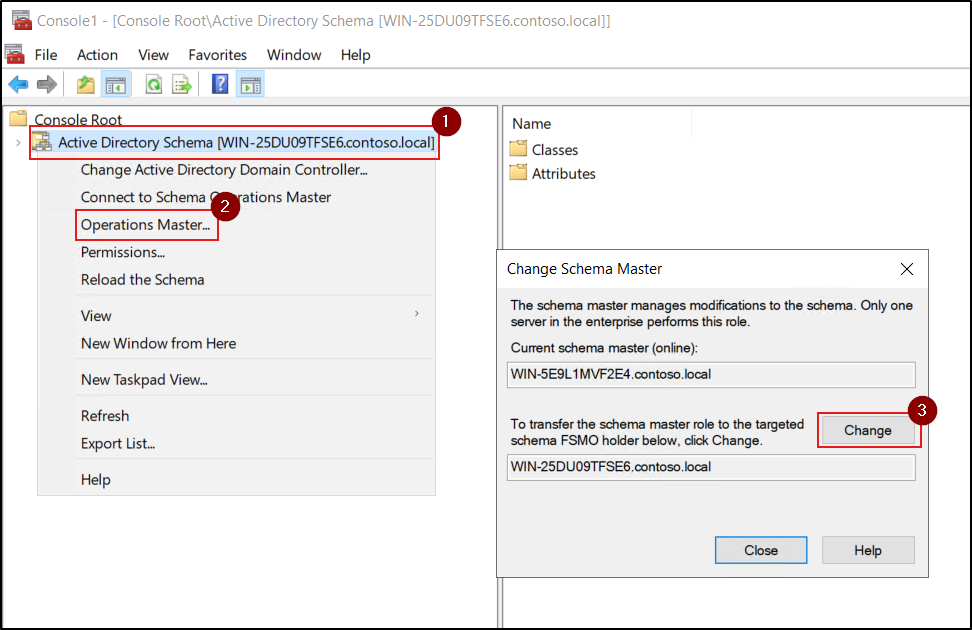The height and width of the screenshot is (630, 972).
Task: Click the Forward navigation arrow
Action: tap(46, 84)
